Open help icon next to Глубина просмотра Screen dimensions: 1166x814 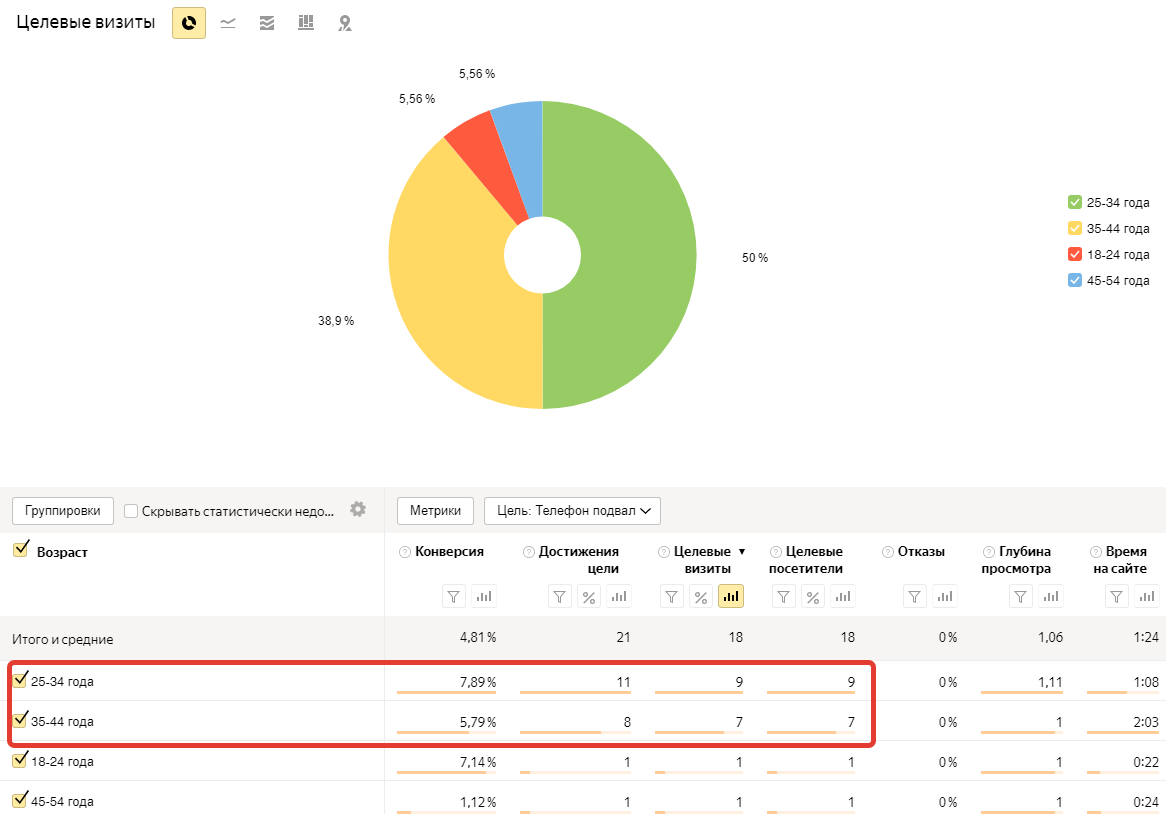[x=988, y=552]
